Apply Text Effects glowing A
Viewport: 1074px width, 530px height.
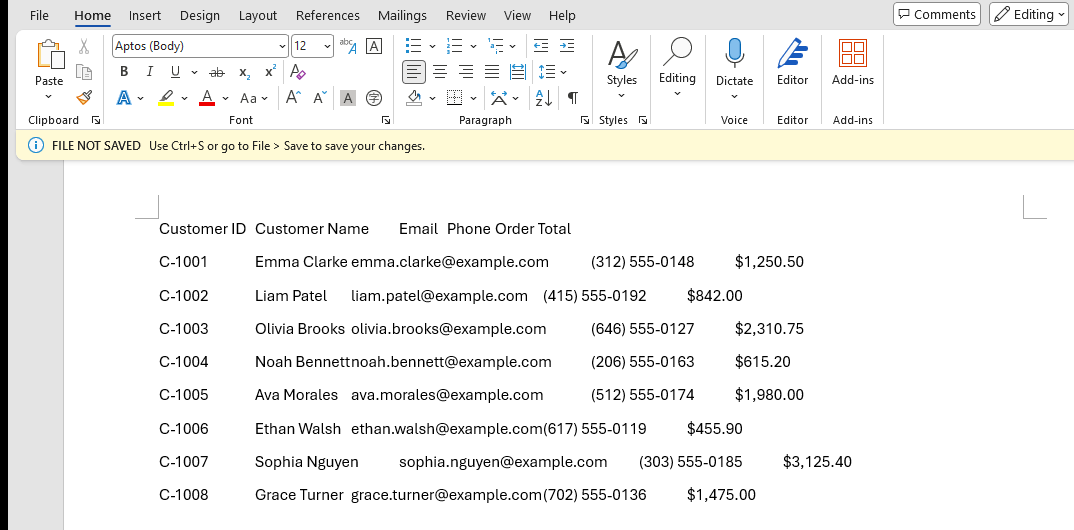point(124,98)
